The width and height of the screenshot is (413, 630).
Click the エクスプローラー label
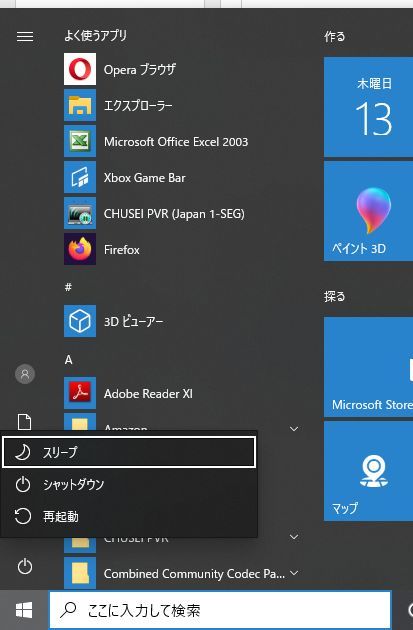coord(138,106)
